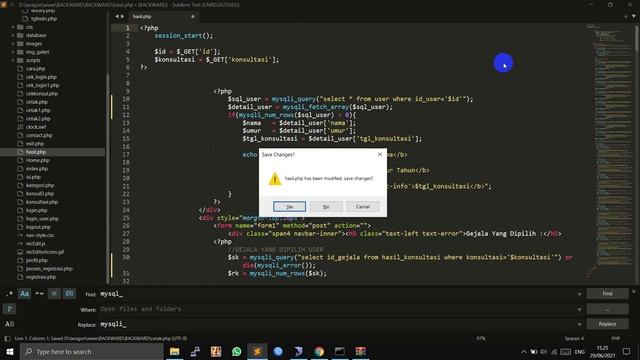Click No in Save Changes dialog

326,207
